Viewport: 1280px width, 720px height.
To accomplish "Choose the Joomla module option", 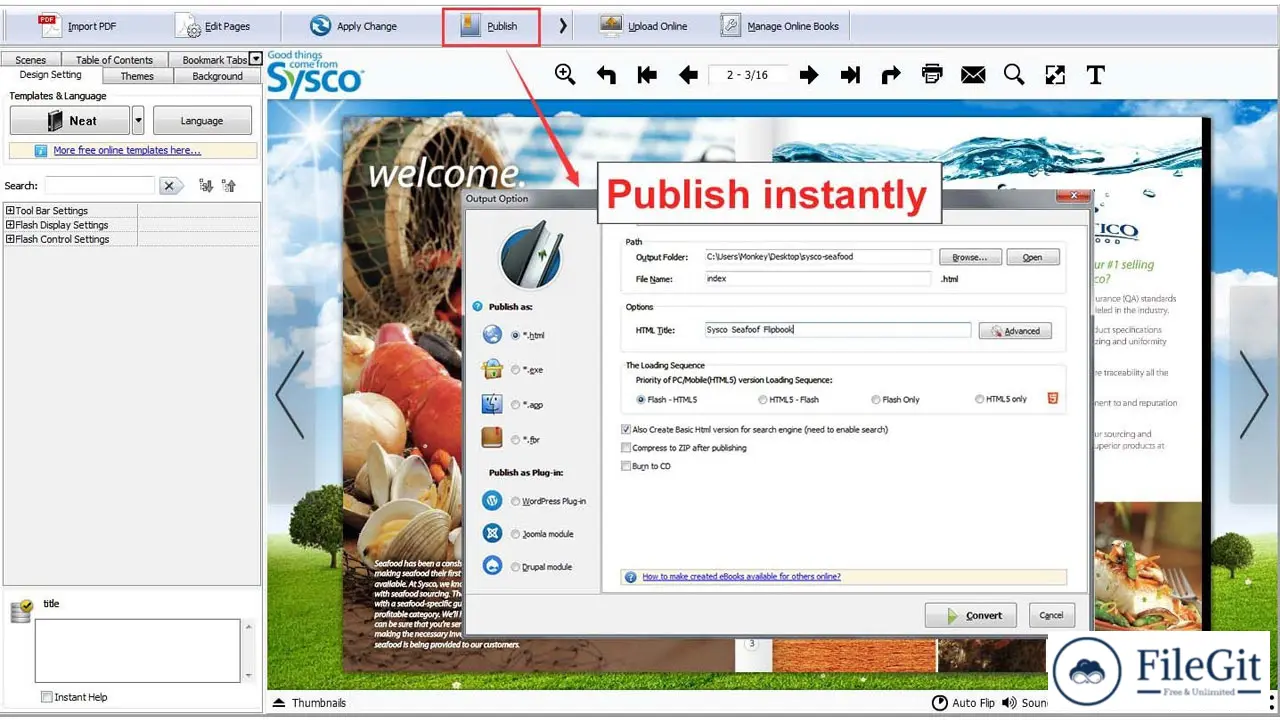I will 516,534.
